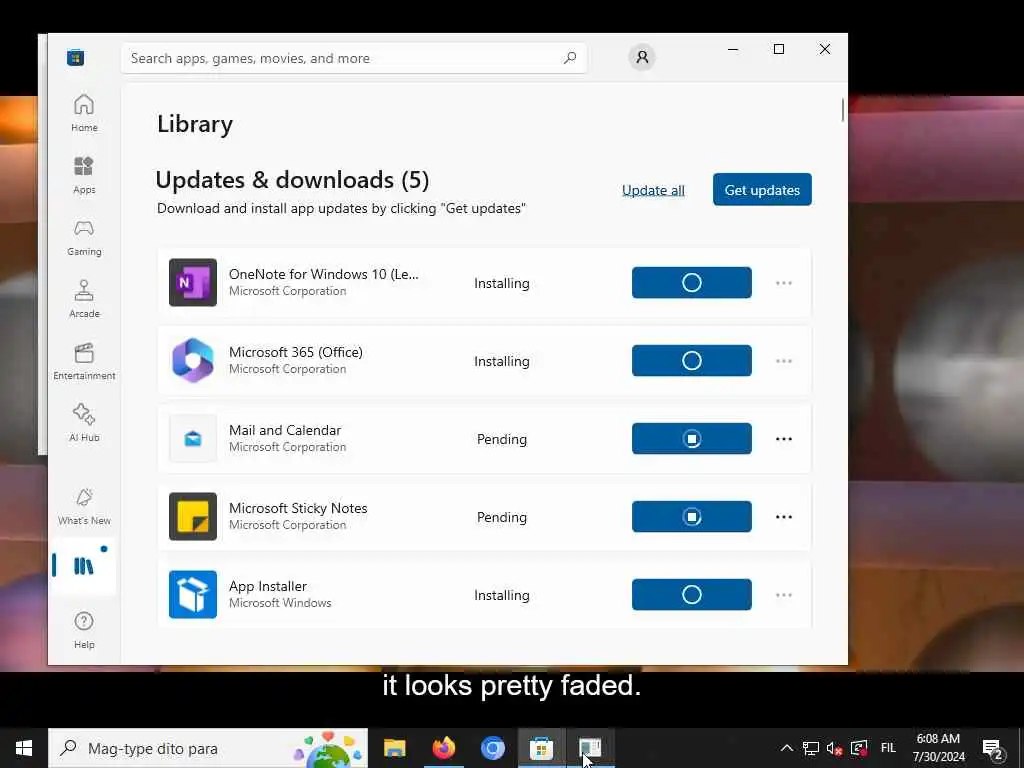The height and width of the screenshot is (768, 1024).
Task: Click the App Installer installing progress button
Action: 692,595
